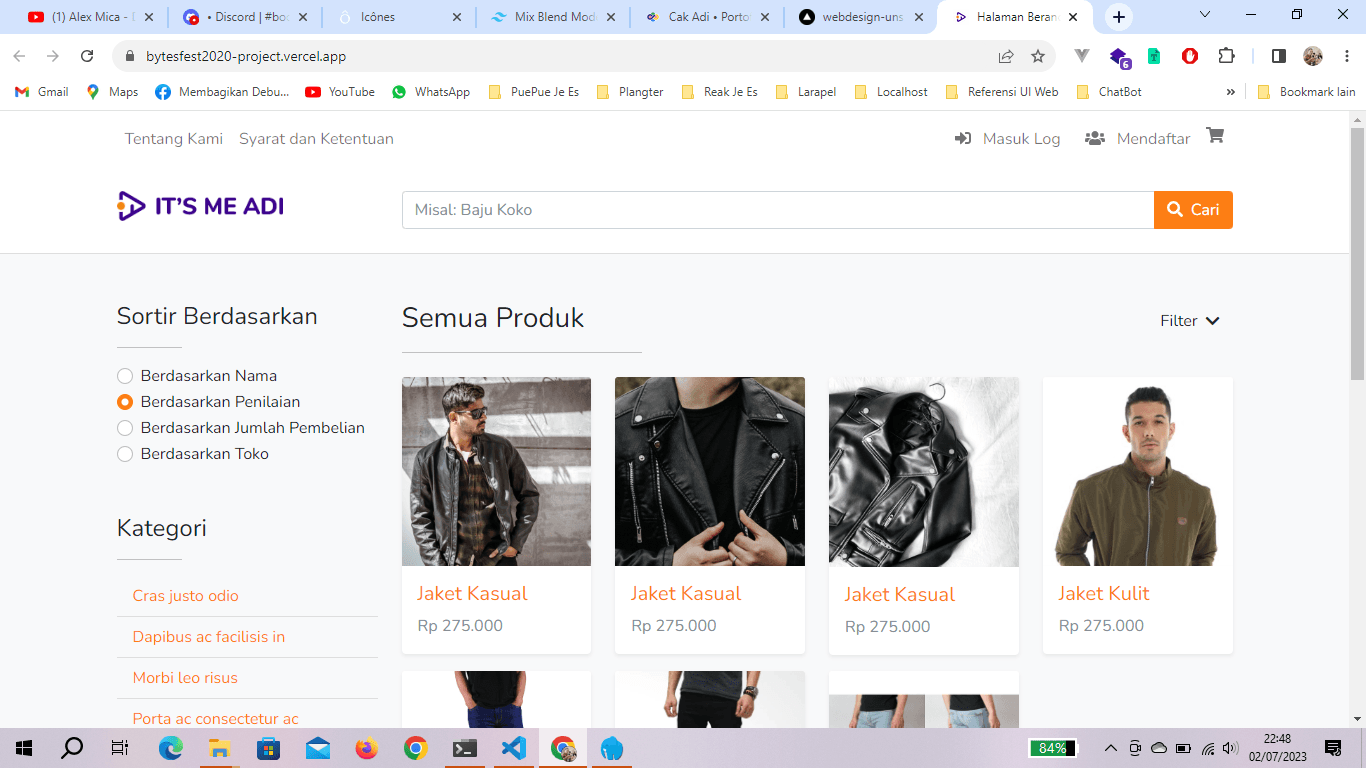Open Tentang Kami link
Viewport: 1366px width, 768px height.
[x=174, y=139]
